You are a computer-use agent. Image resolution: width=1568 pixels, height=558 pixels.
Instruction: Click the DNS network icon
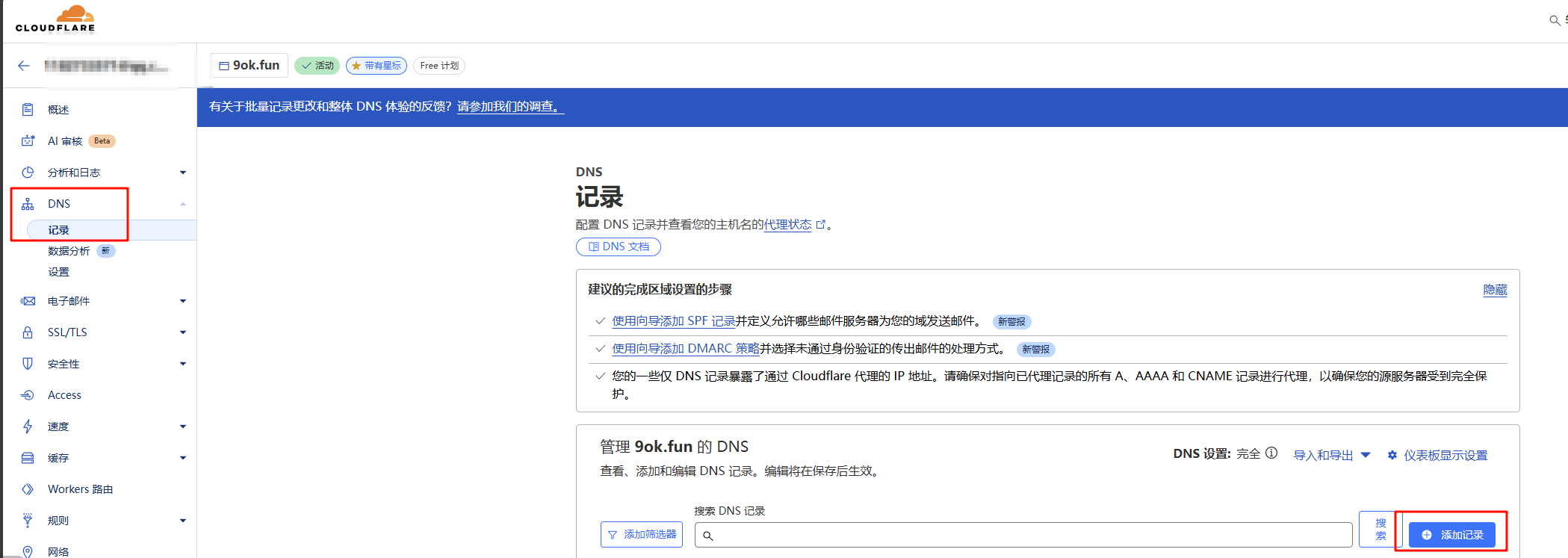(x=28, y=204)
